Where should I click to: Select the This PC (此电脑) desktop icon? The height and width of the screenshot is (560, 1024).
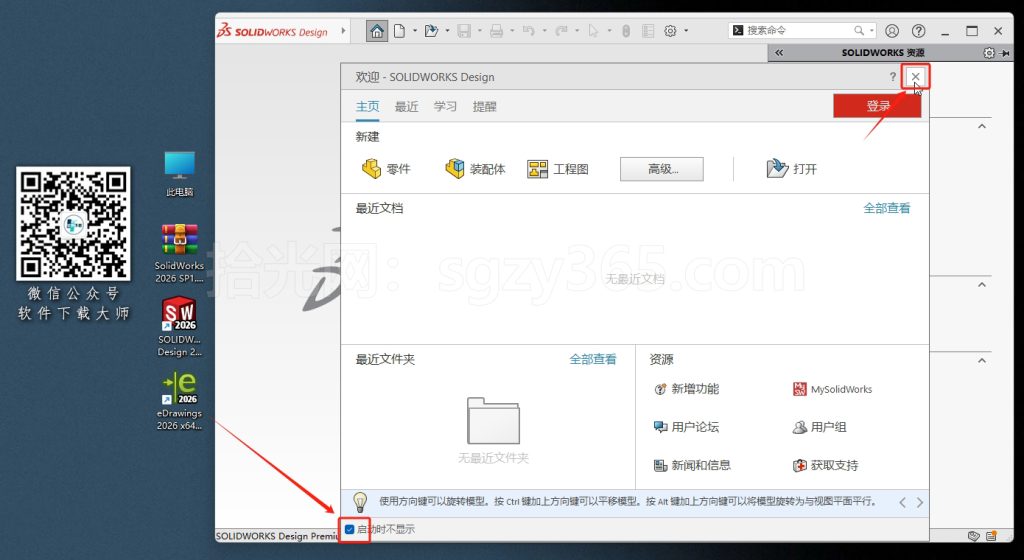179,174
